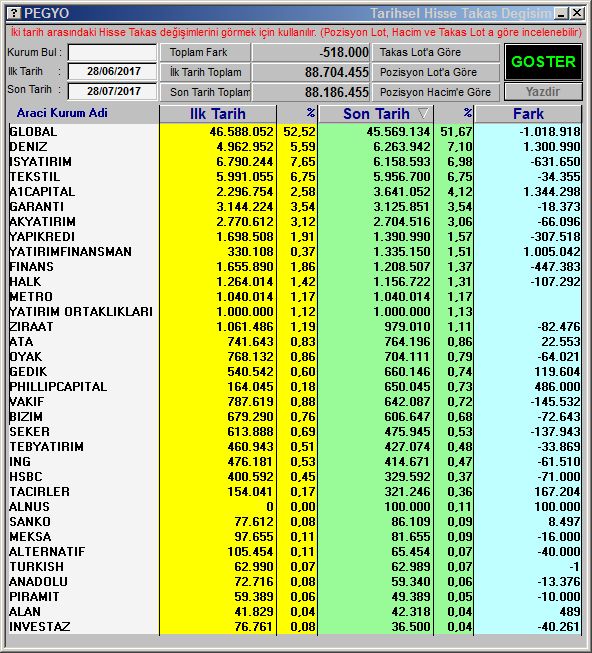Viewport: 592px width, 653px height.
Task: Select the ZIRAAT row
Action: pos(295,326)
